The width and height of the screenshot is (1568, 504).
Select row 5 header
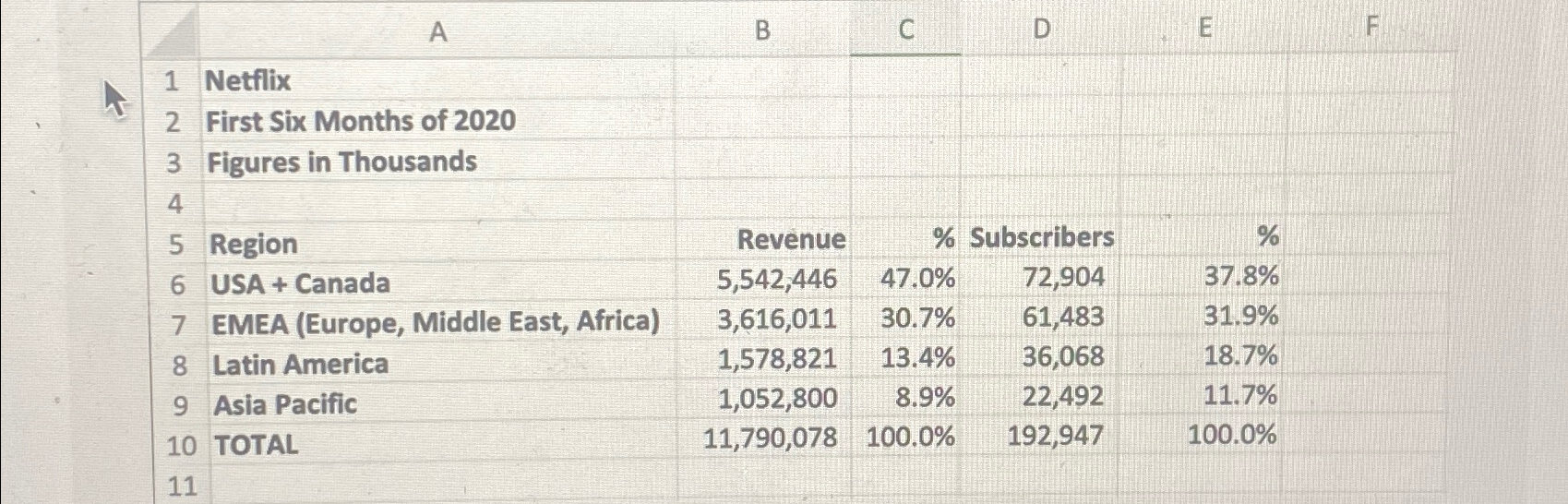point(176,245)
